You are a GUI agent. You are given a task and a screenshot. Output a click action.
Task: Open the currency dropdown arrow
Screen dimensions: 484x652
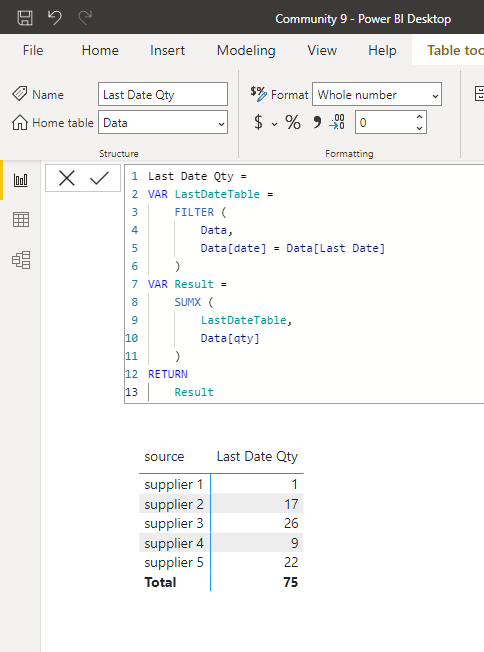pyautogui.click(x=274, y=124)
